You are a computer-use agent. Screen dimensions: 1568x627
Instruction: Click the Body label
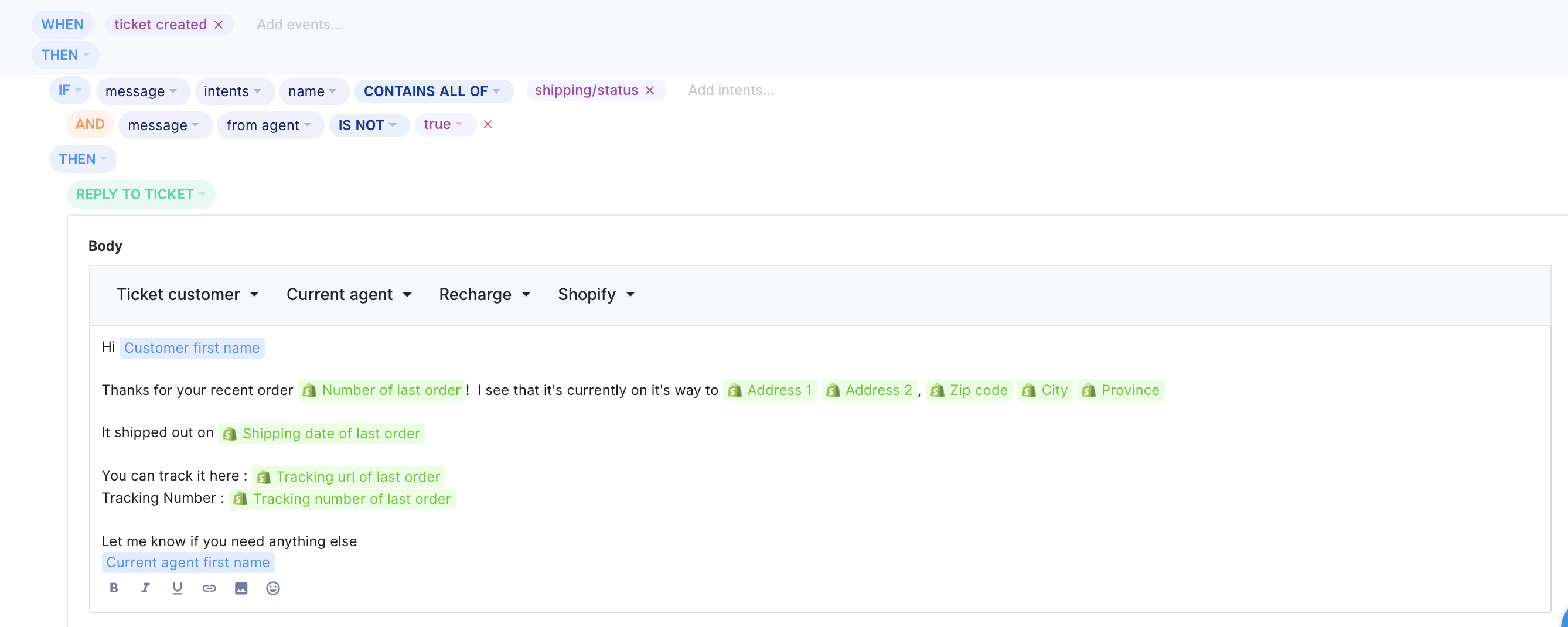(105, 246)
